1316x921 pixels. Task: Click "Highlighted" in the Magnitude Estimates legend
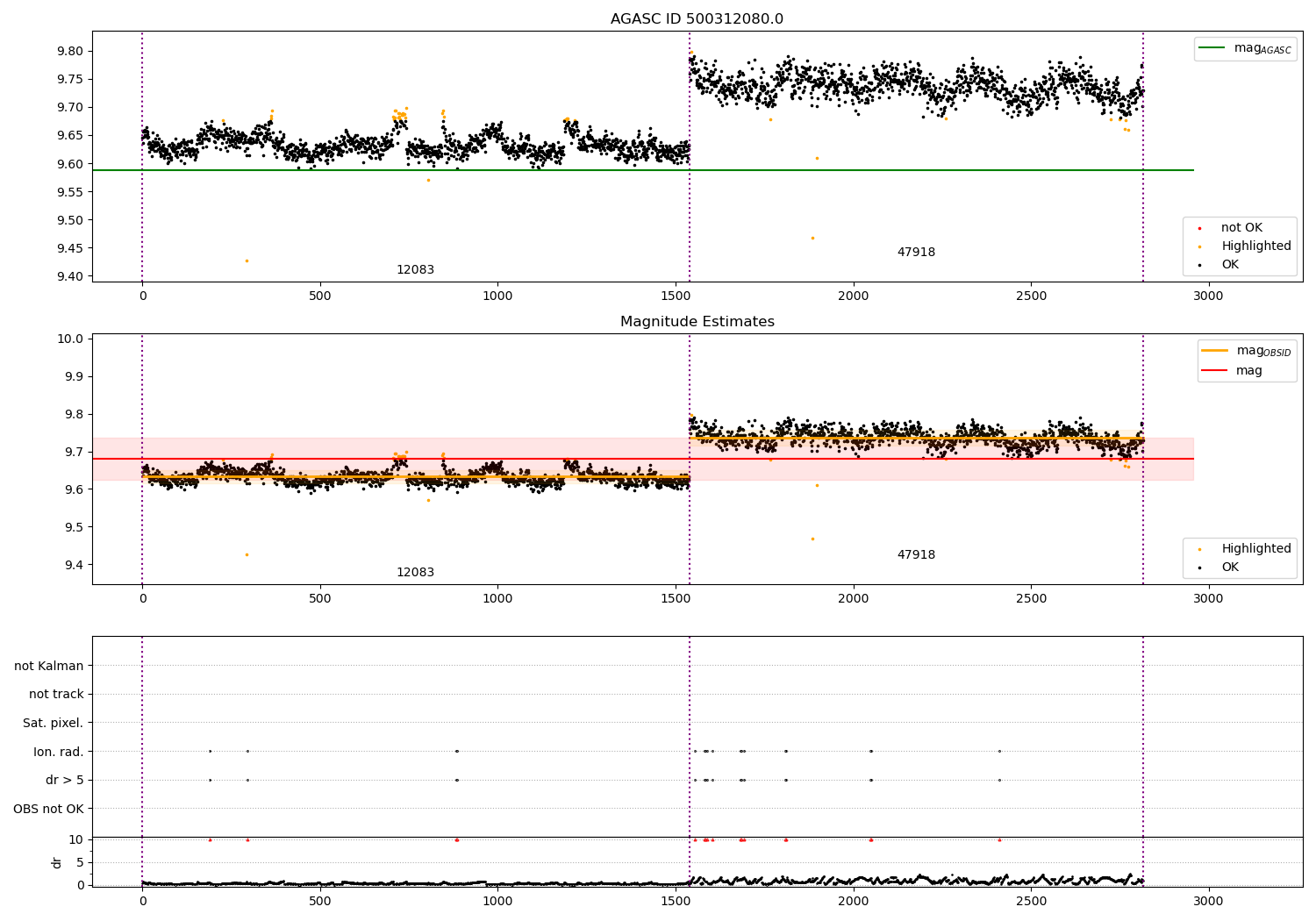pyautogui.click(x=1256, y=549)
